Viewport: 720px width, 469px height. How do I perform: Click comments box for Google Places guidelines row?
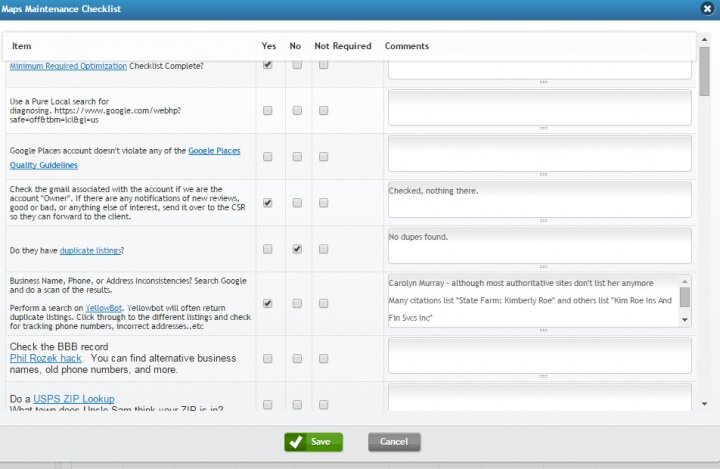pyautogui.click(x=540, y=153)
